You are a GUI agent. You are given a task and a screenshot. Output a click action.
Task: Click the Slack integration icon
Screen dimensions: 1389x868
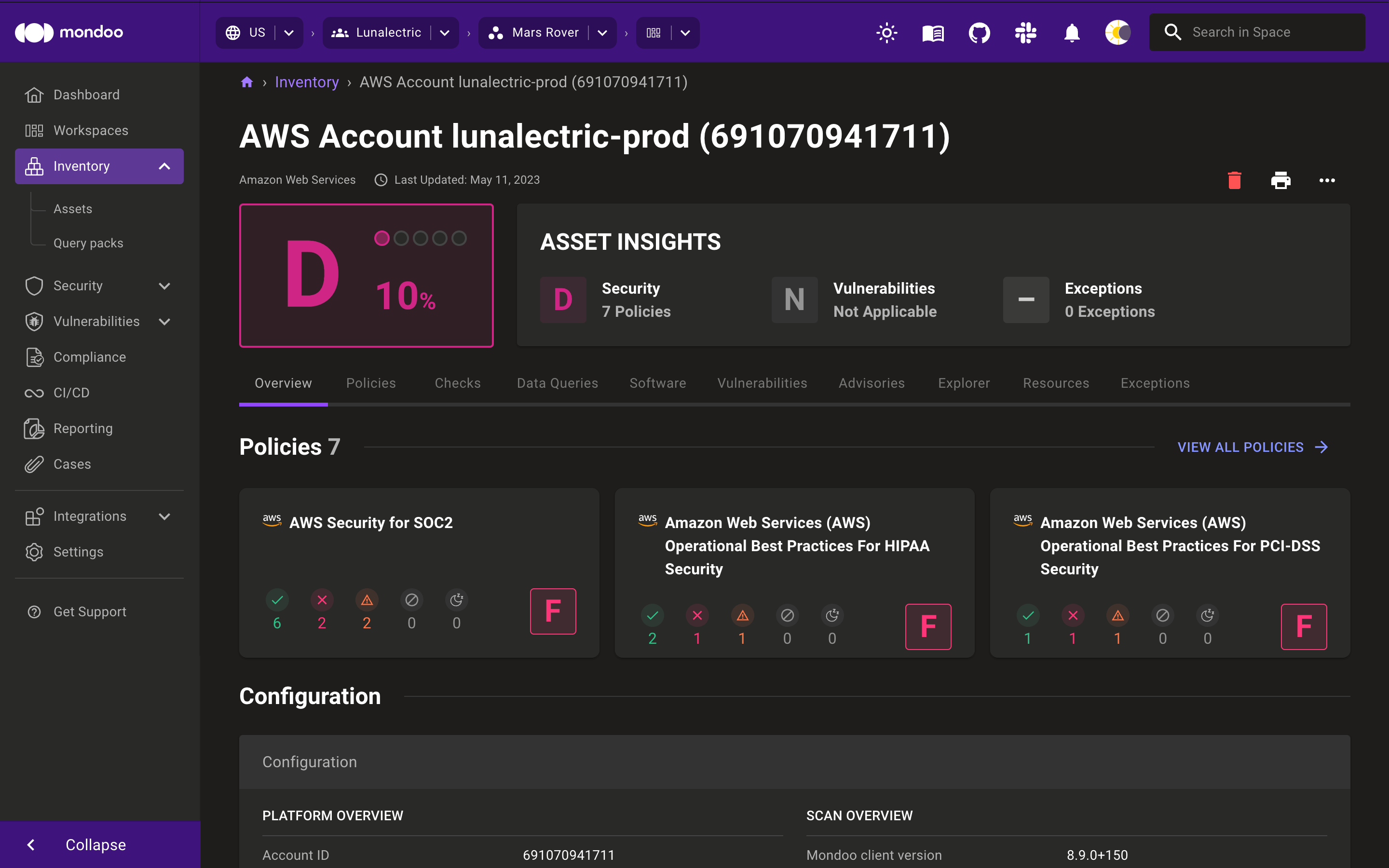click(1026, 32)
